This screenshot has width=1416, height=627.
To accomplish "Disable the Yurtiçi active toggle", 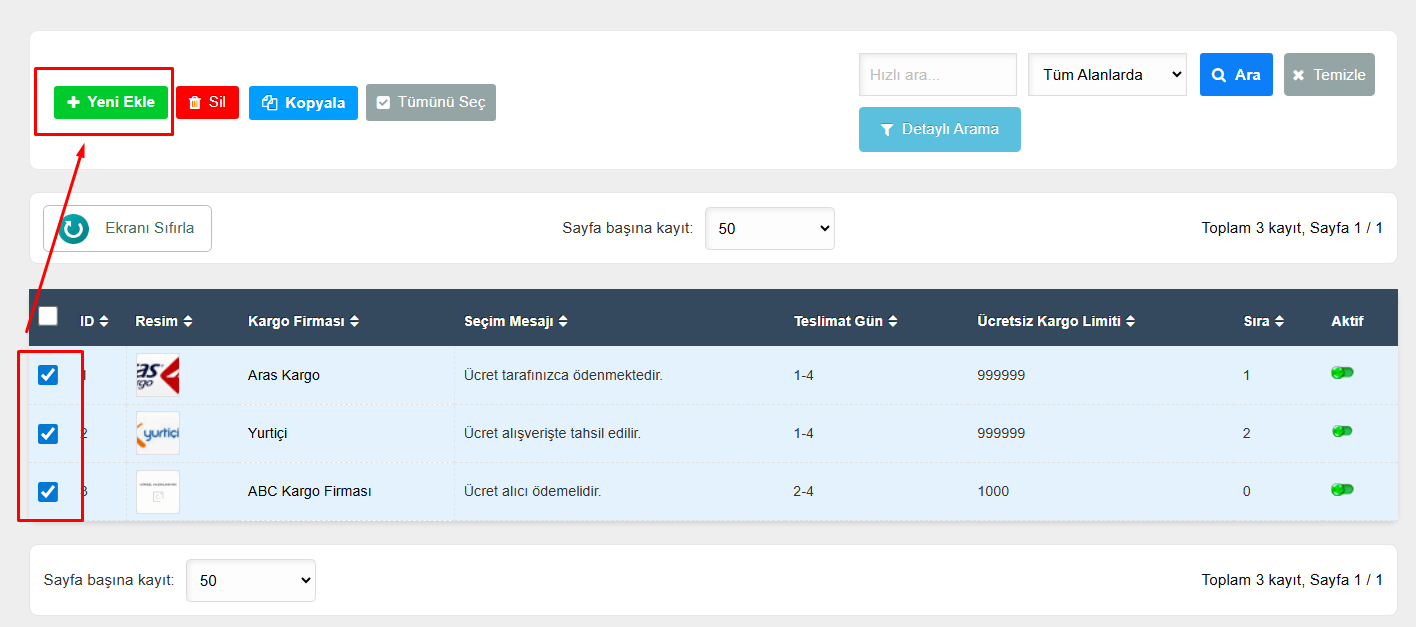I will click(x=1341, y=431).
